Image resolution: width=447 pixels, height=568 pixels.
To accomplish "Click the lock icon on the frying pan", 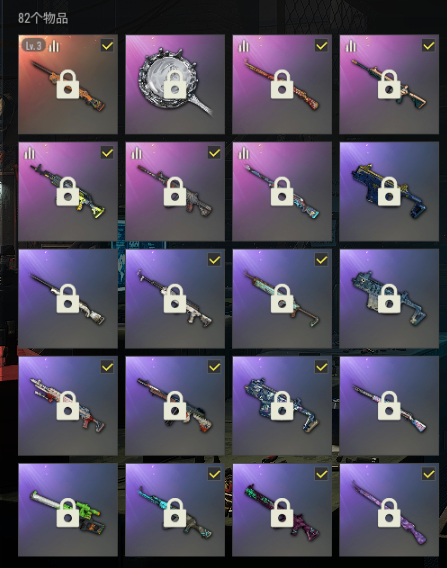I will pyautogui.click(x=175, y=85).
